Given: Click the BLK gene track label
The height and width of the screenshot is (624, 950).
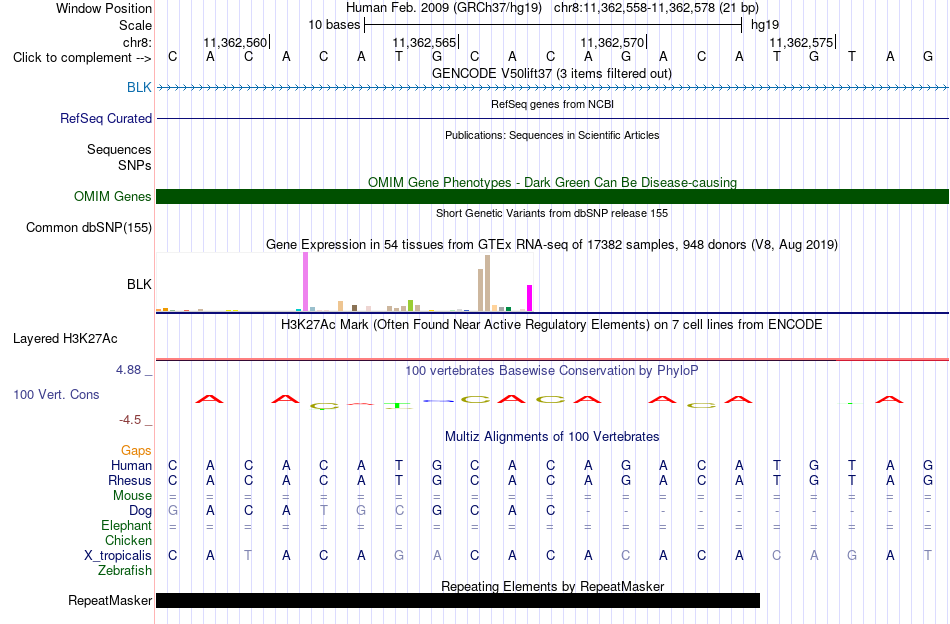Looking at the screenshot, I should point(139,87).
